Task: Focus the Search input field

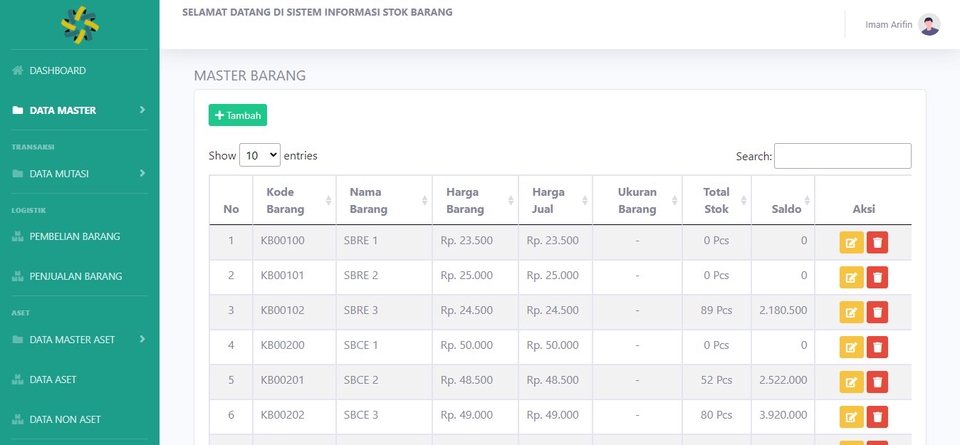Action: click(x=842, y=156)
